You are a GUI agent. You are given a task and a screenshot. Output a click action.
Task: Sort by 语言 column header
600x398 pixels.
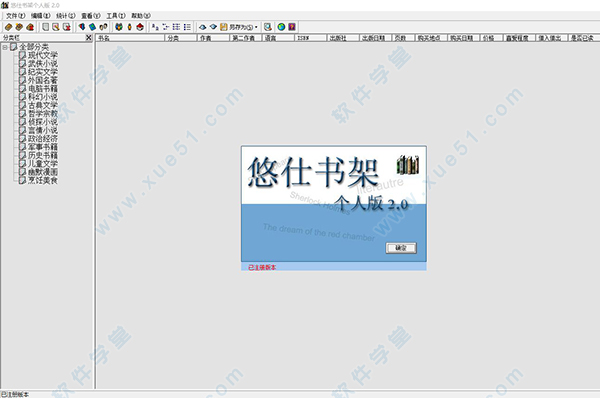[x=278, y=38]
